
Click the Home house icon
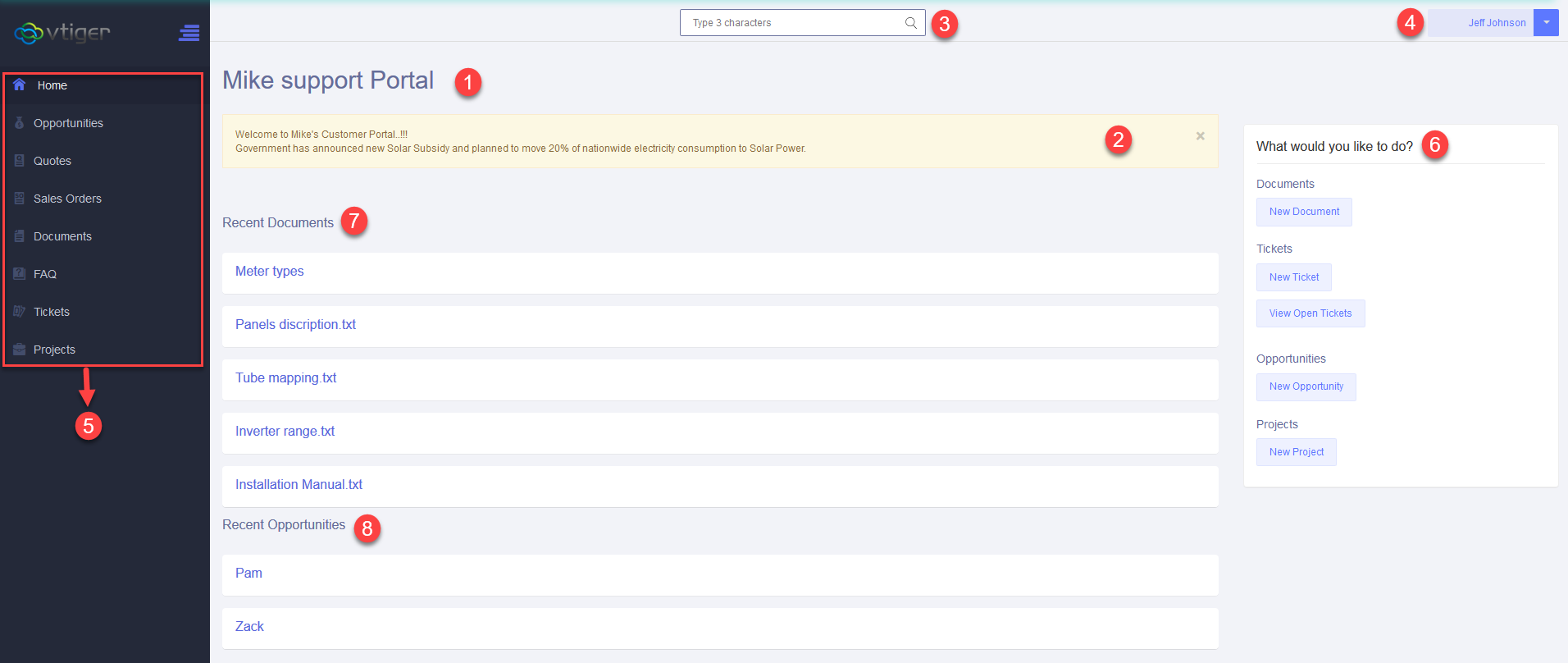(x=20, y=85)
